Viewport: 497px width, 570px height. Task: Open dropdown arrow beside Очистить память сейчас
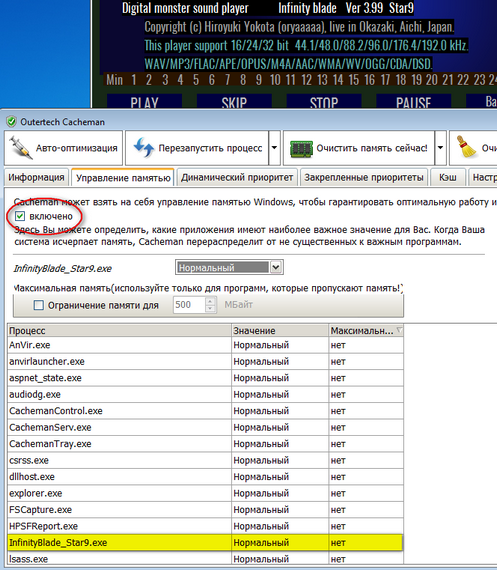click(440, 148)
